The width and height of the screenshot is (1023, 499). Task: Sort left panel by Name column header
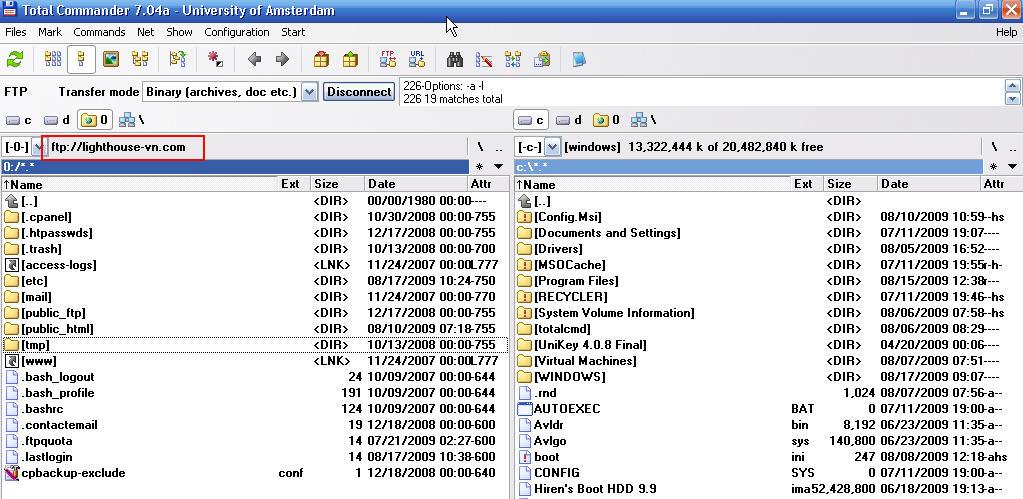click(x=140, y=184)
